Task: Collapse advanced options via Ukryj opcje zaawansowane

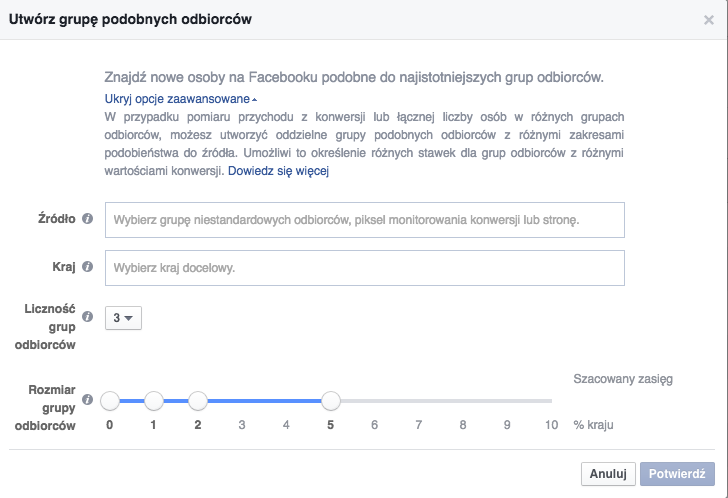Action: pyautogui.click(x=180, y=99)
